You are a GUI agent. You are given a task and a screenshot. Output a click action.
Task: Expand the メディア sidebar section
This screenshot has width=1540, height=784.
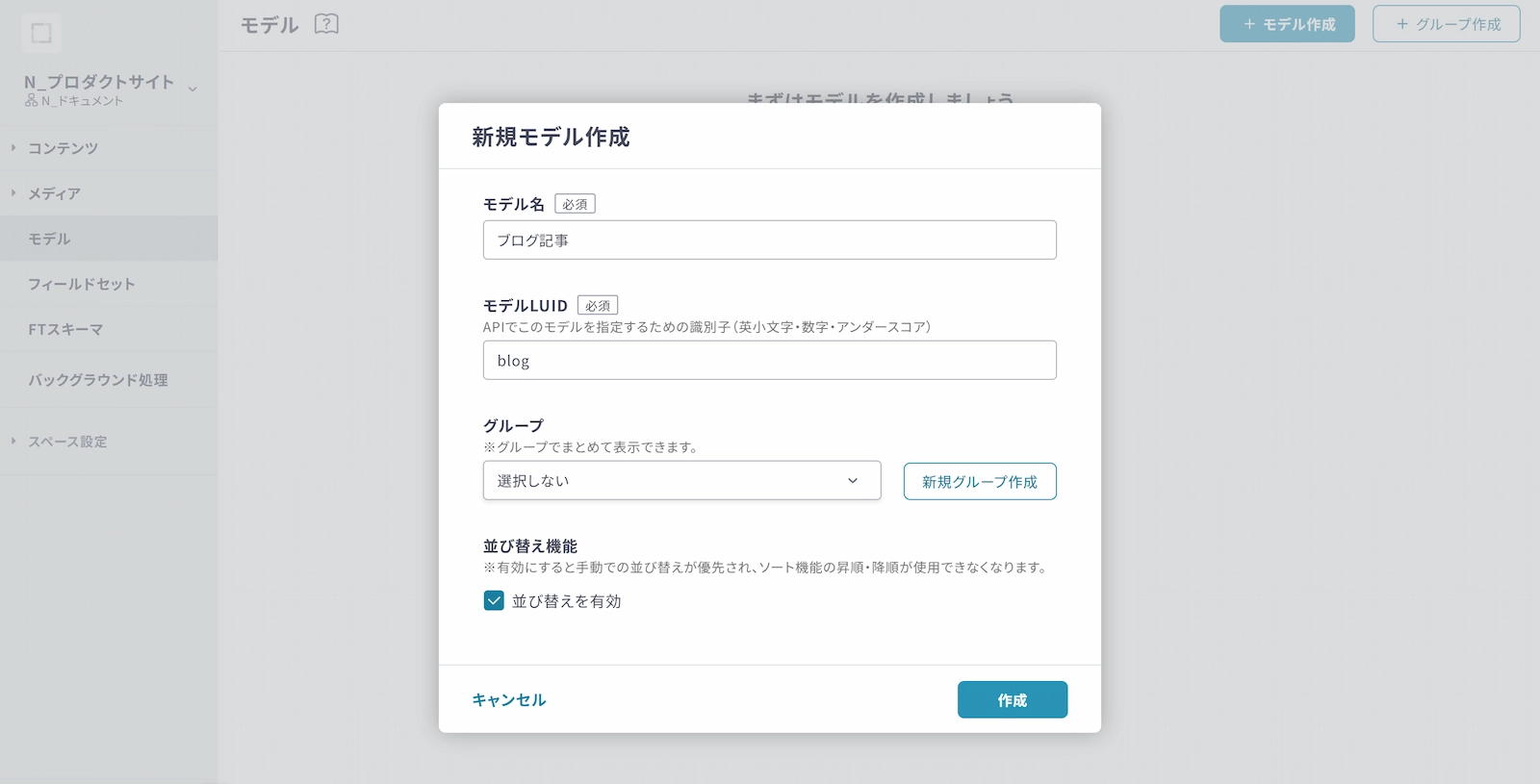click(13, 193)
